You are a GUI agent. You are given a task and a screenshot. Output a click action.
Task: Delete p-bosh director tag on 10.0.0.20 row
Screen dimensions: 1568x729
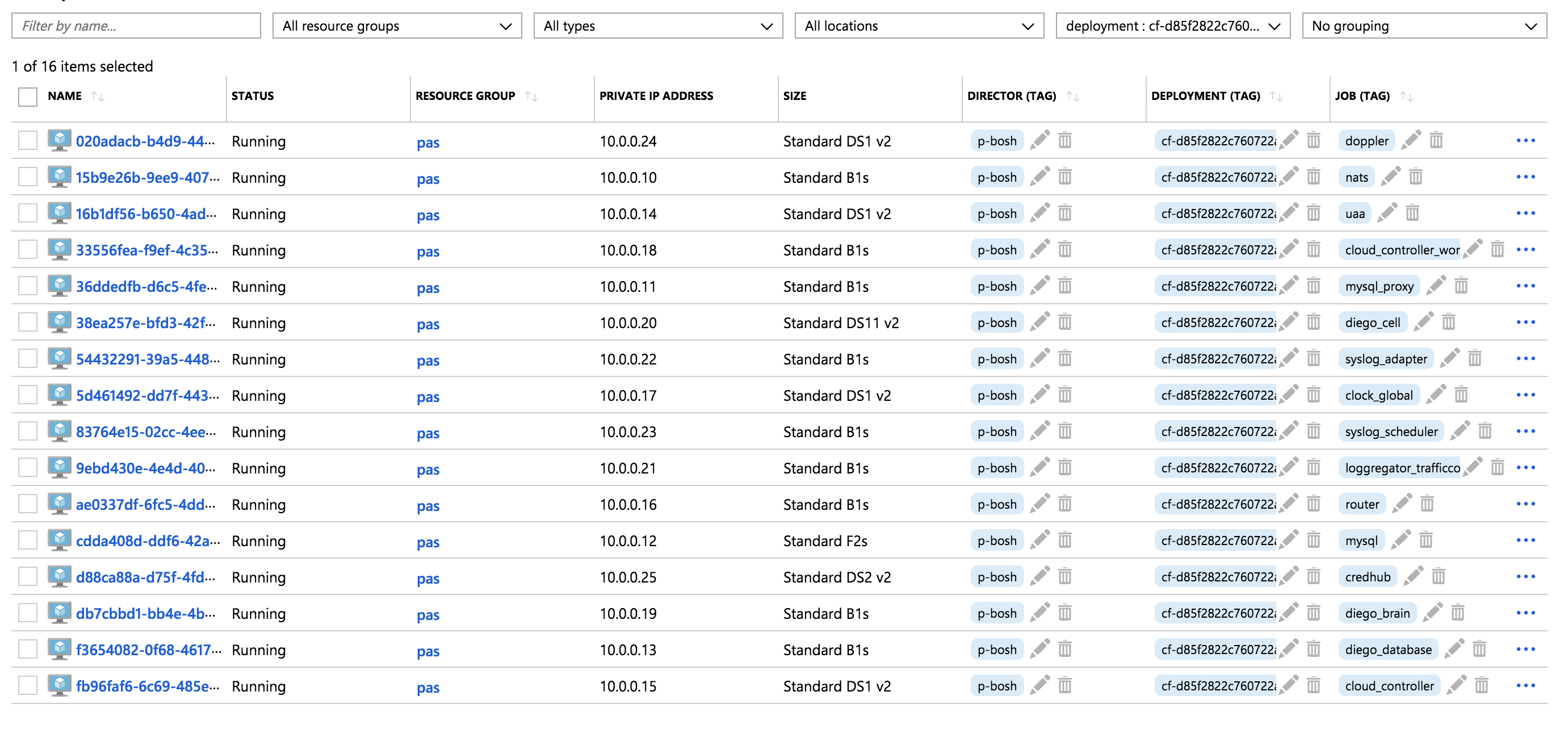coord(1064,322)
